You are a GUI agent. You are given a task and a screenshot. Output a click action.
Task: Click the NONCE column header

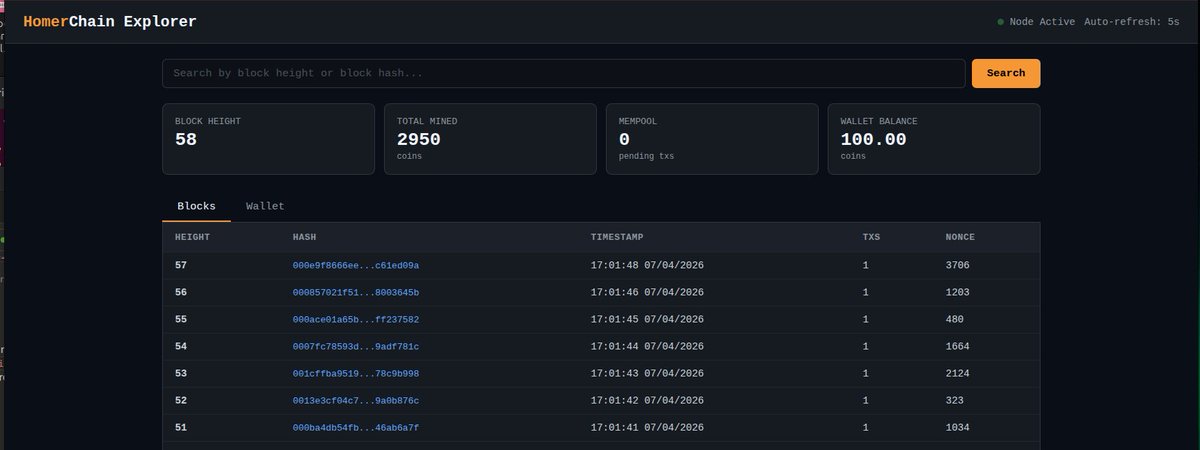960,237
